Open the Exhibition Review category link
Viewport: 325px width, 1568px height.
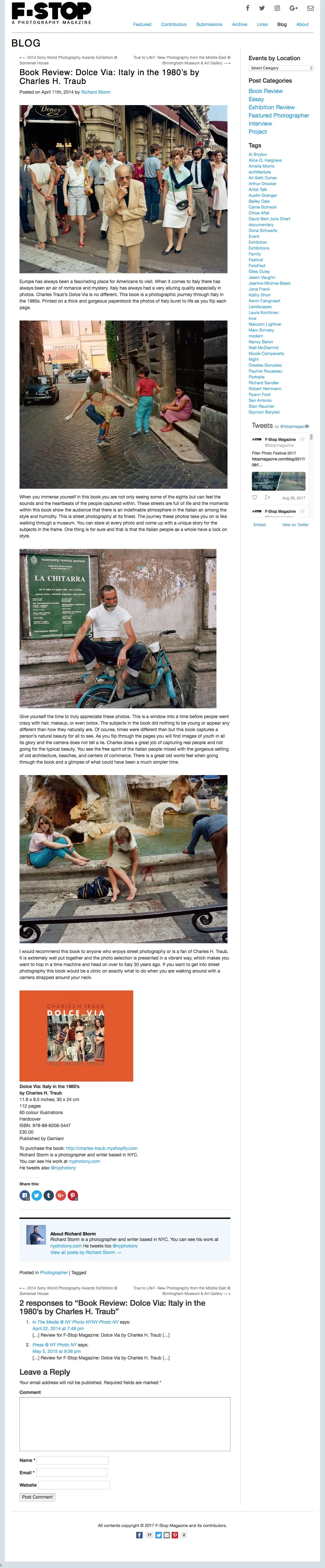point(272,107)
